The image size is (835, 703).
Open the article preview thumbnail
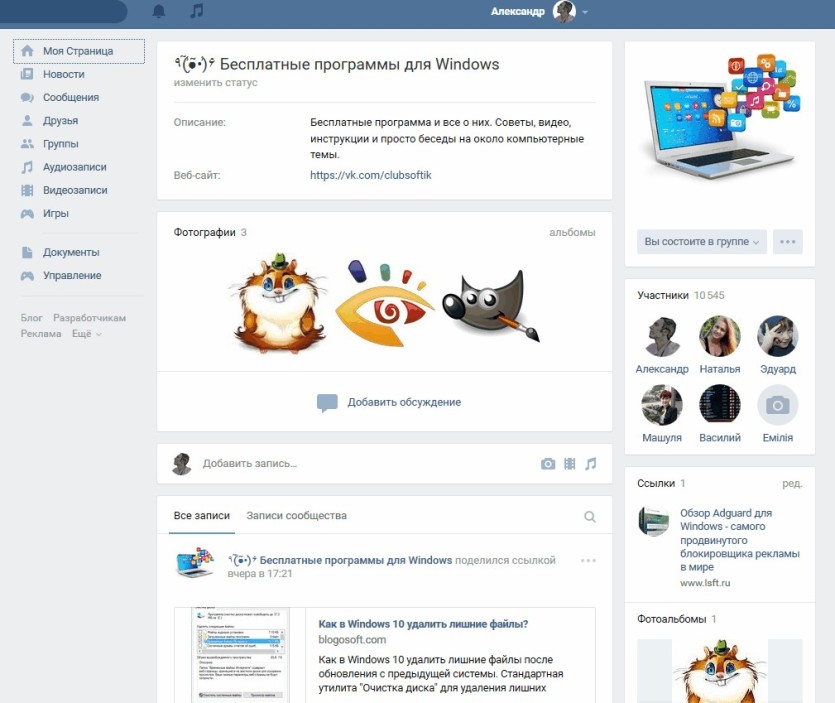pyautogui.click(x=240, y=655)
